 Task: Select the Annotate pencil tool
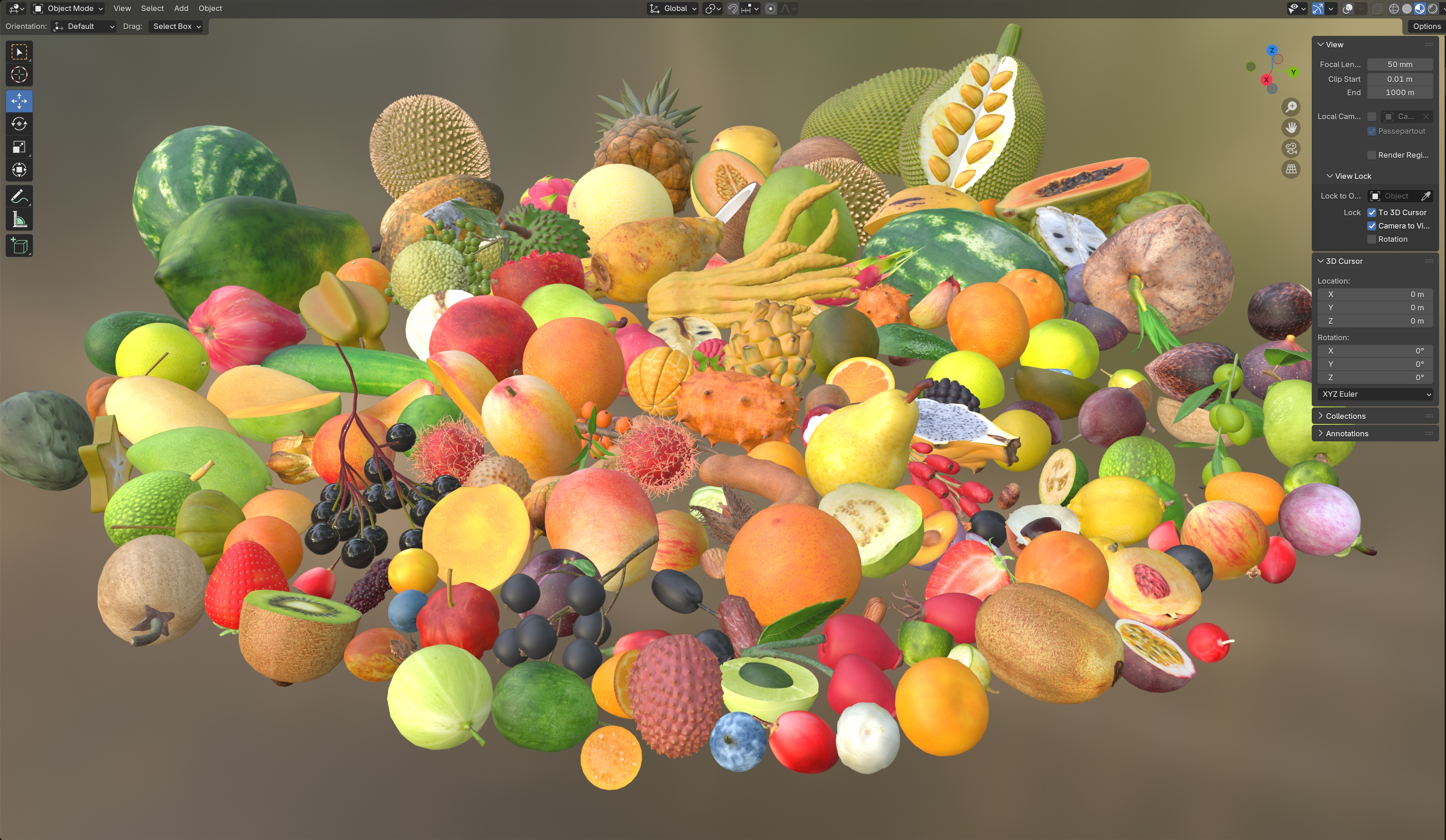tap(19, 197)
